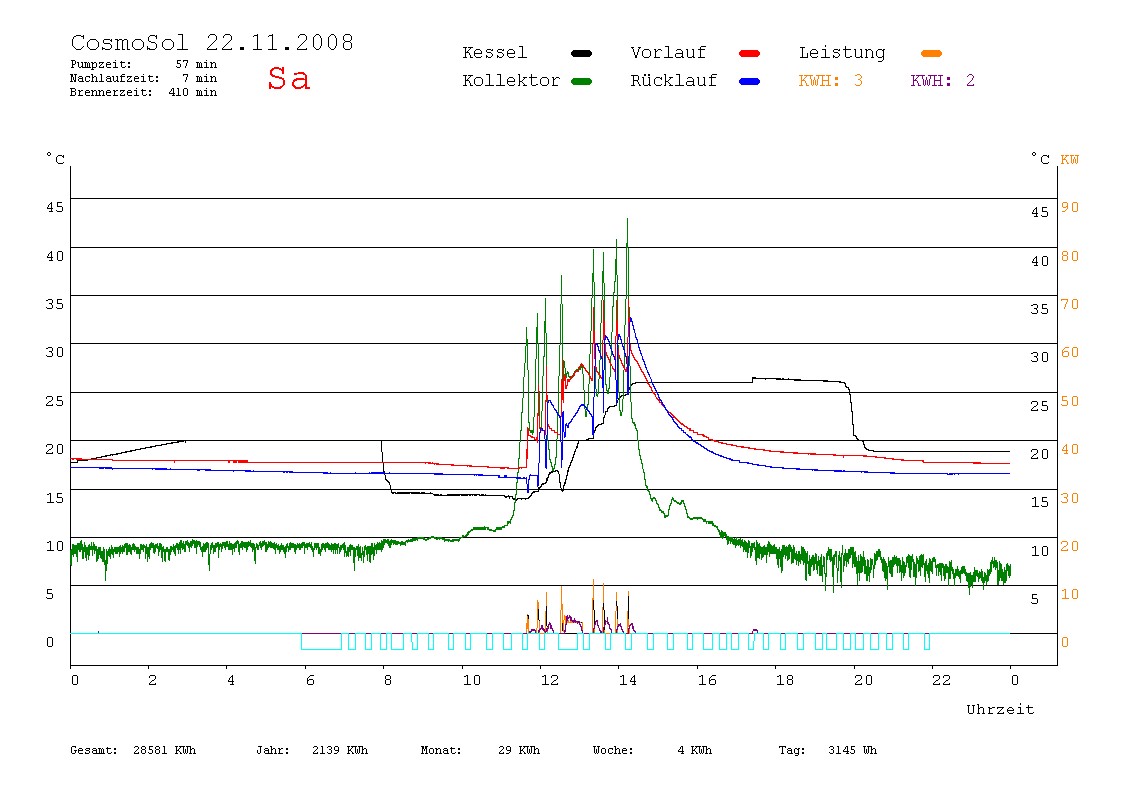1148x812 pixels.
Task: Click the "Uhrzeit" time axis label
Action: point(1000,709)
